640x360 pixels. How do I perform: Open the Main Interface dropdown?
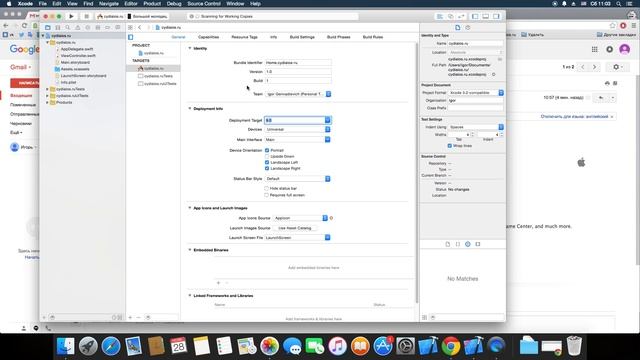(327, 140)
